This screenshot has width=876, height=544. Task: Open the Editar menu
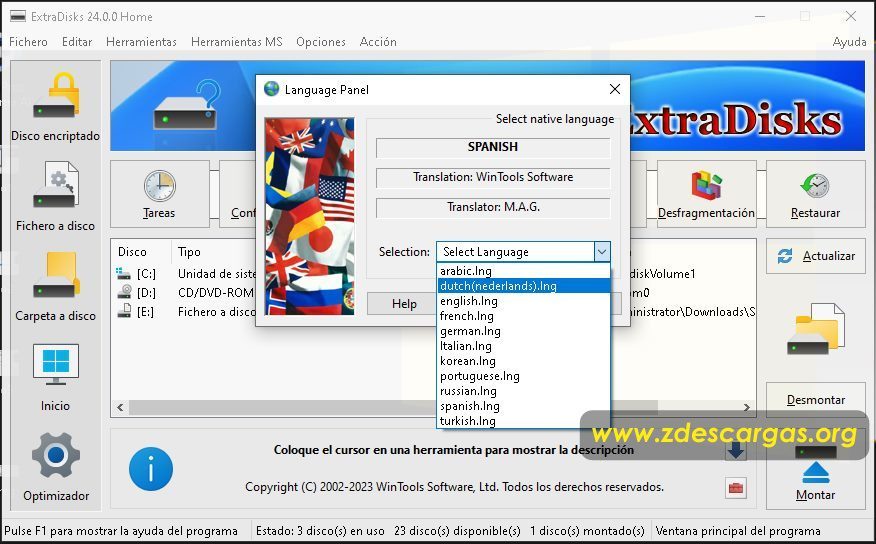tap(77, 42)
